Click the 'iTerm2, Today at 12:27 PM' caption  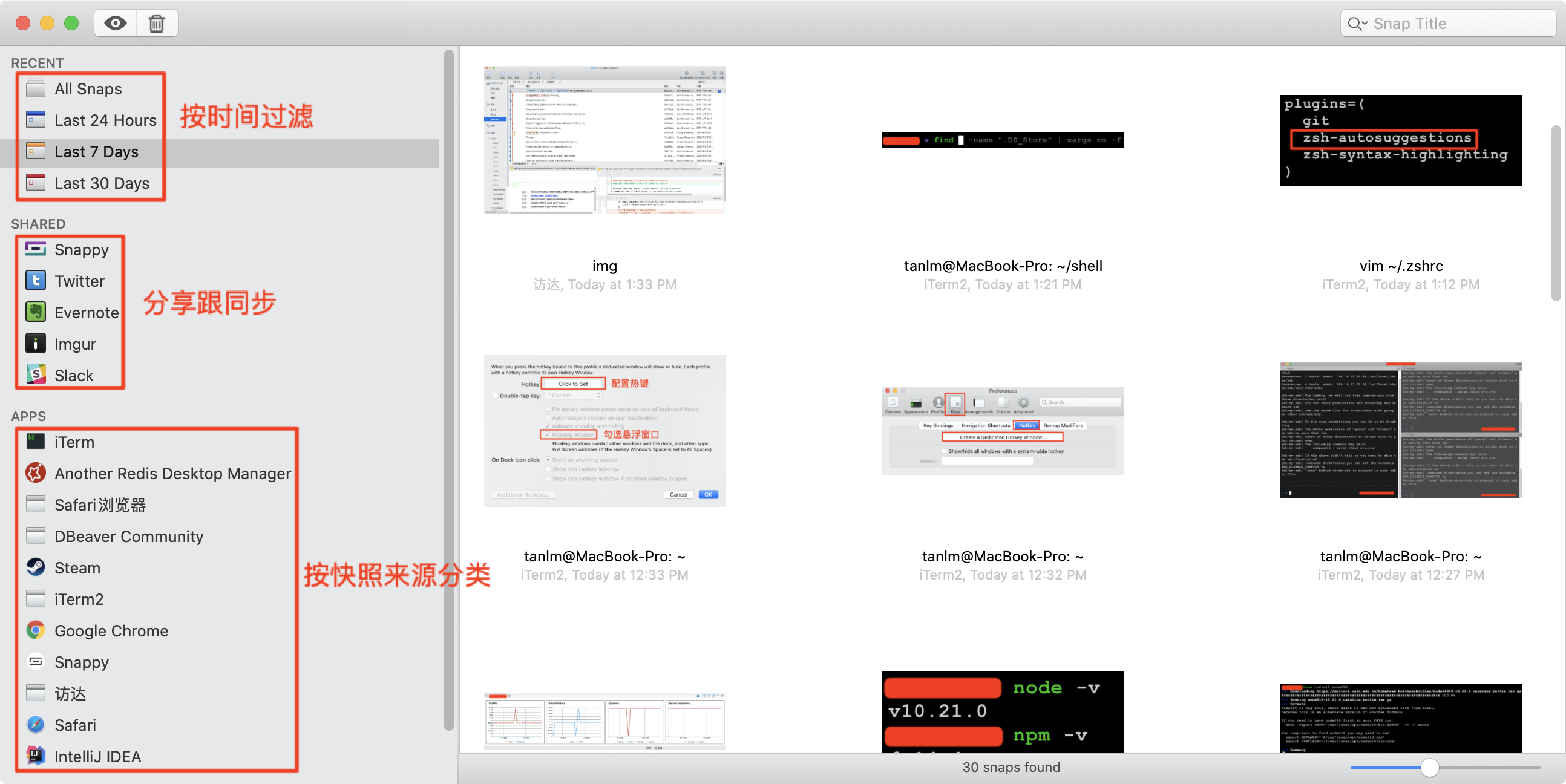point(1401,574)
